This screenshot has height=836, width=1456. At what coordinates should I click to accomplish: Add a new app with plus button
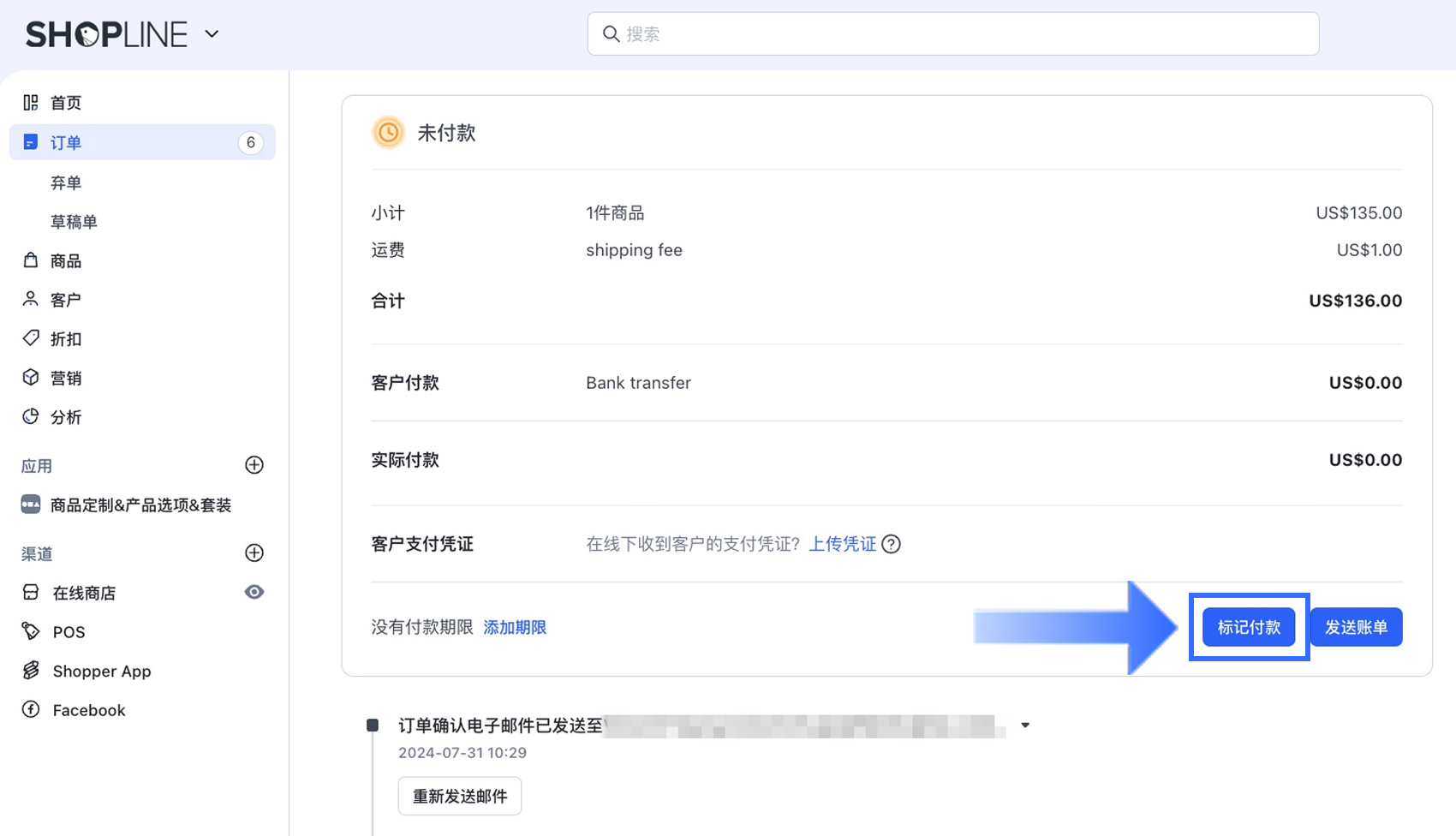(254, 465)
